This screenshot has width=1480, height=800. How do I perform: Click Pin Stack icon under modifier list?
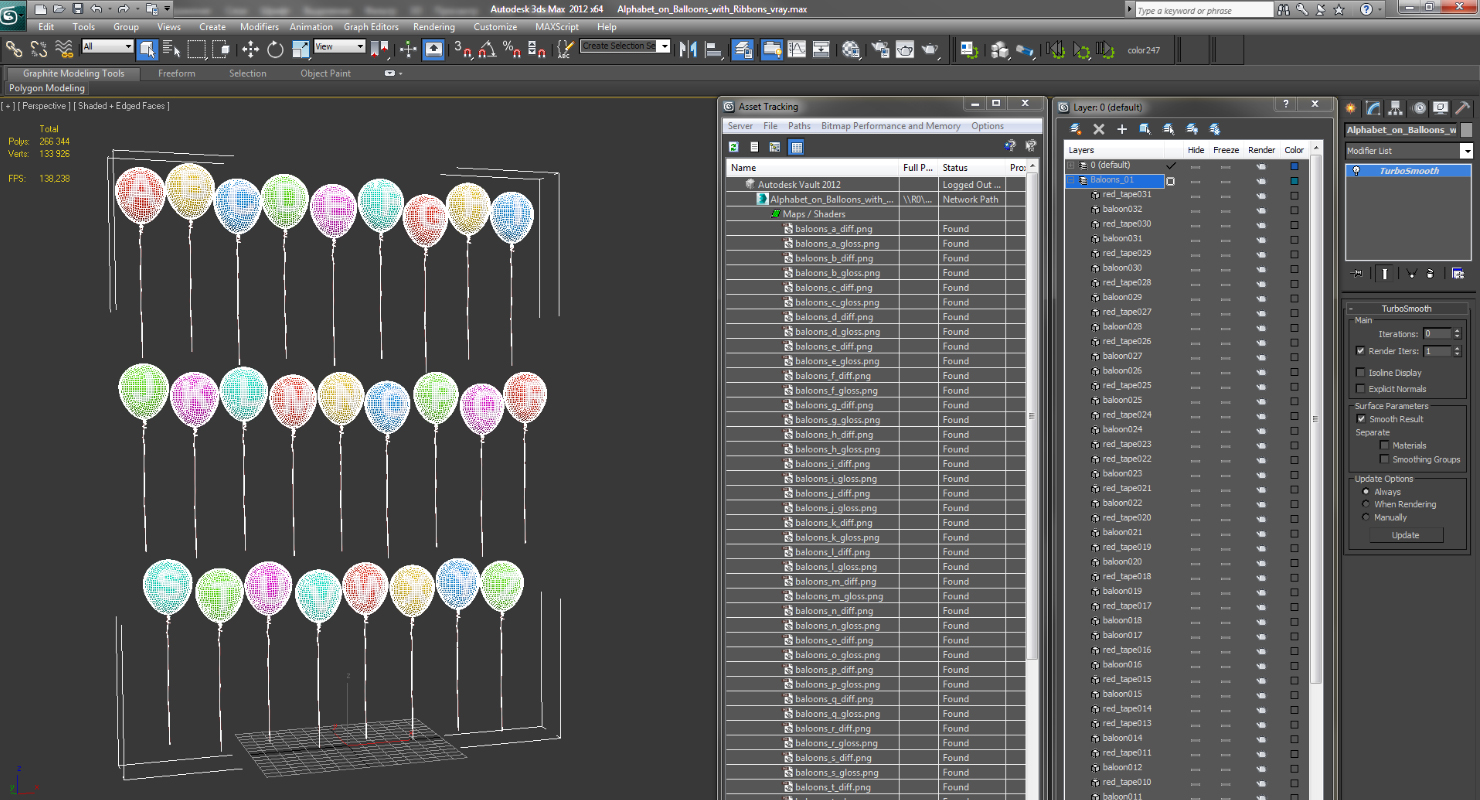tap(1355, 273)
